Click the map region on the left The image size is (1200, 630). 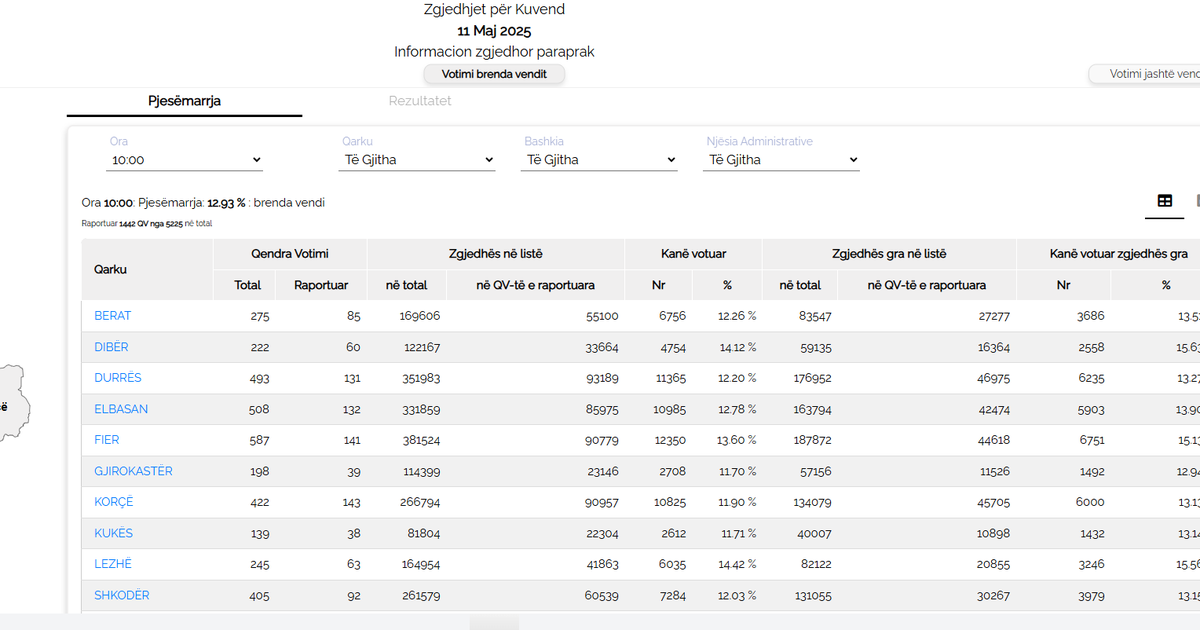tap(14, 404)
